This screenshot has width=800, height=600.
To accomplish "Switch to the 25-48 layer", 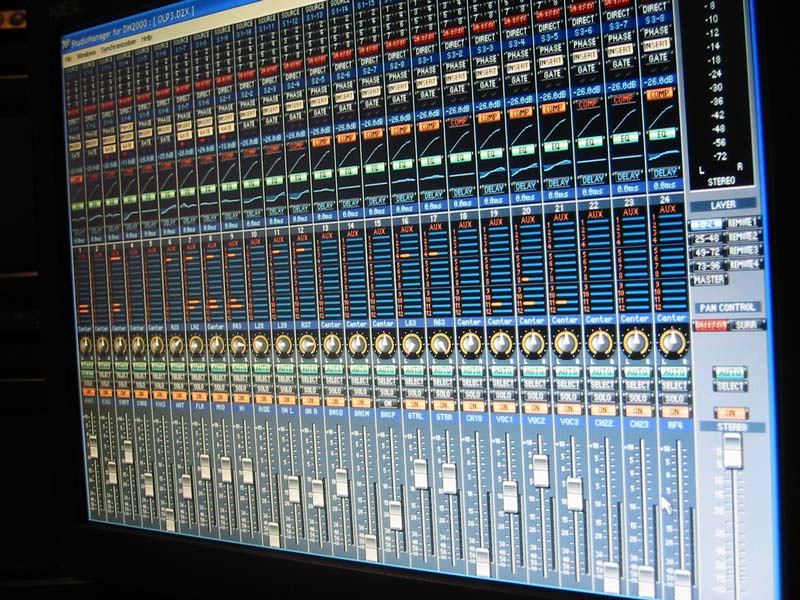I will pyautogui.click(x=707, y=236).
